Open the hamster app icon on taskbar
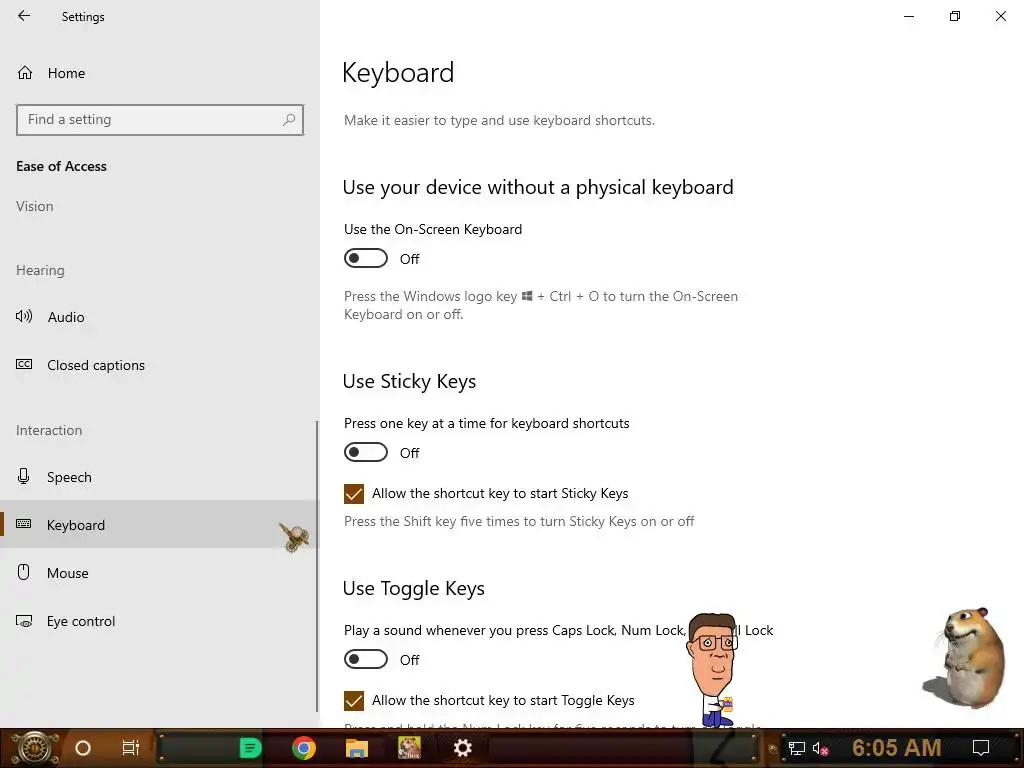This screenshot has height=768, width=1024. coord(409,748)
